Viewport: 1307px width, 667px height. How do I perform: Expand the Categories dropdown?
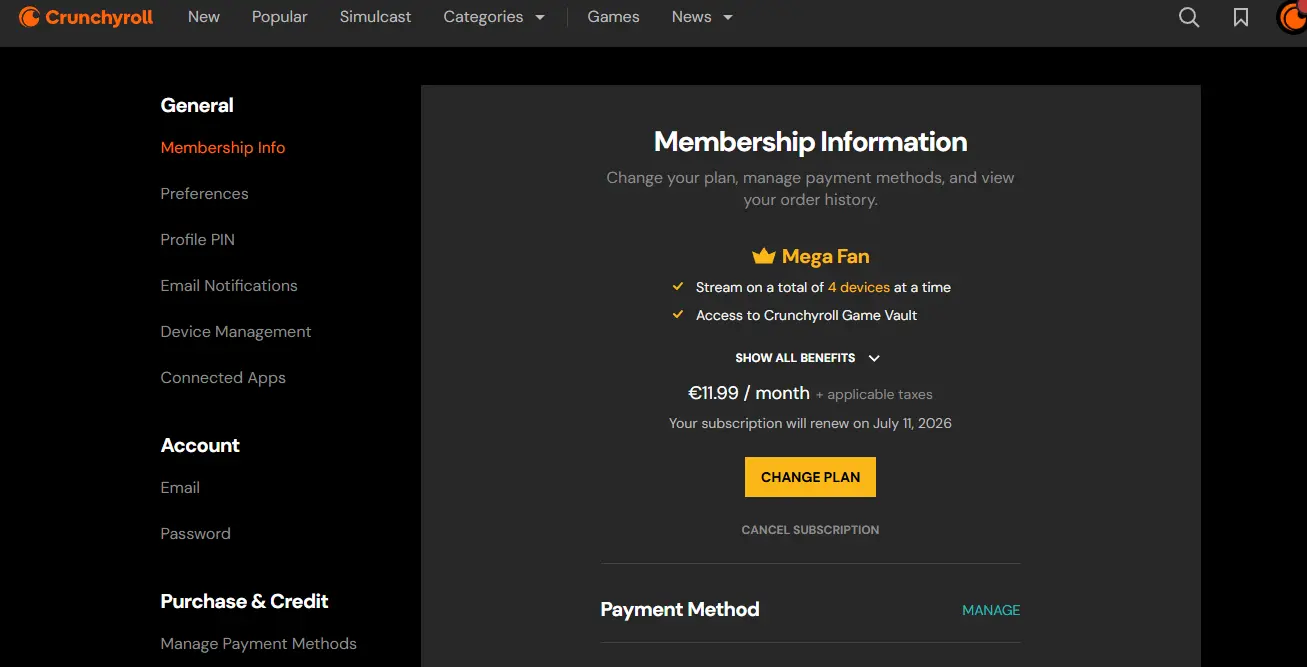[x=494, y=17]
